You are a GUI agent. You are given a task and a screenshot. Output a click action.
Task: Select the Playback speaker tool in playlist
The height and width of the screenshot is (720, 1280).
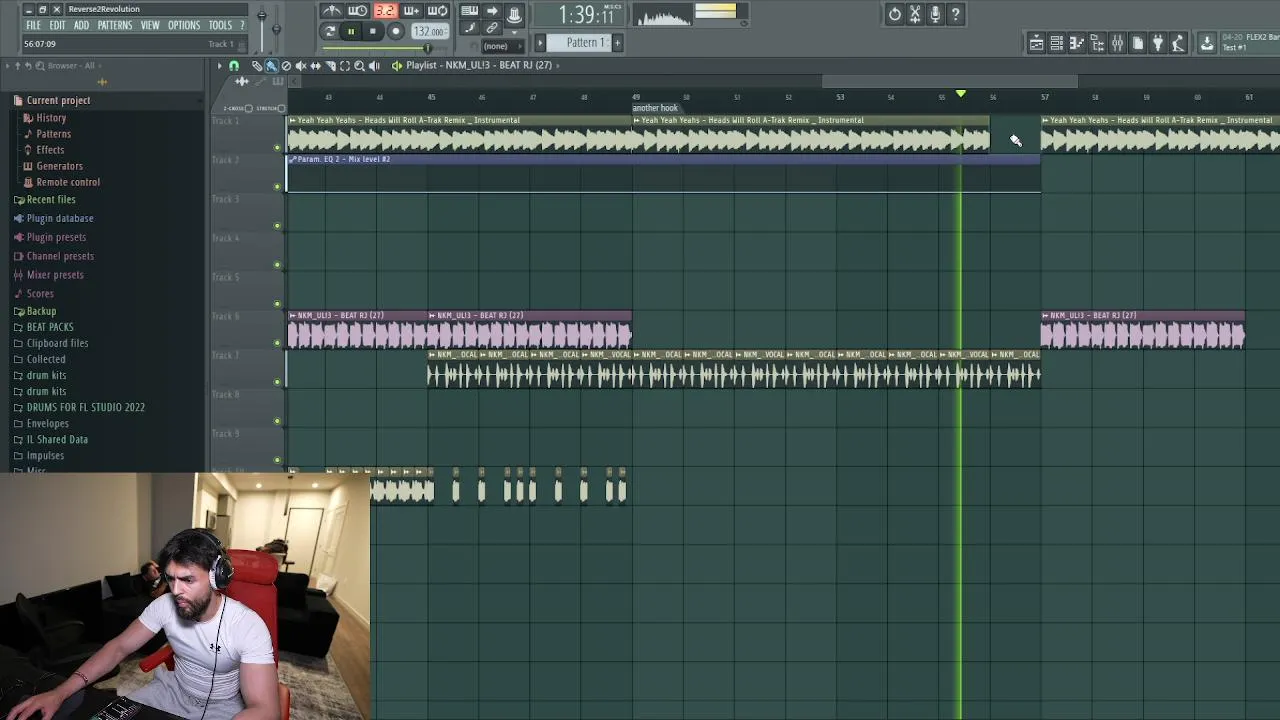[x=374, y=65]
